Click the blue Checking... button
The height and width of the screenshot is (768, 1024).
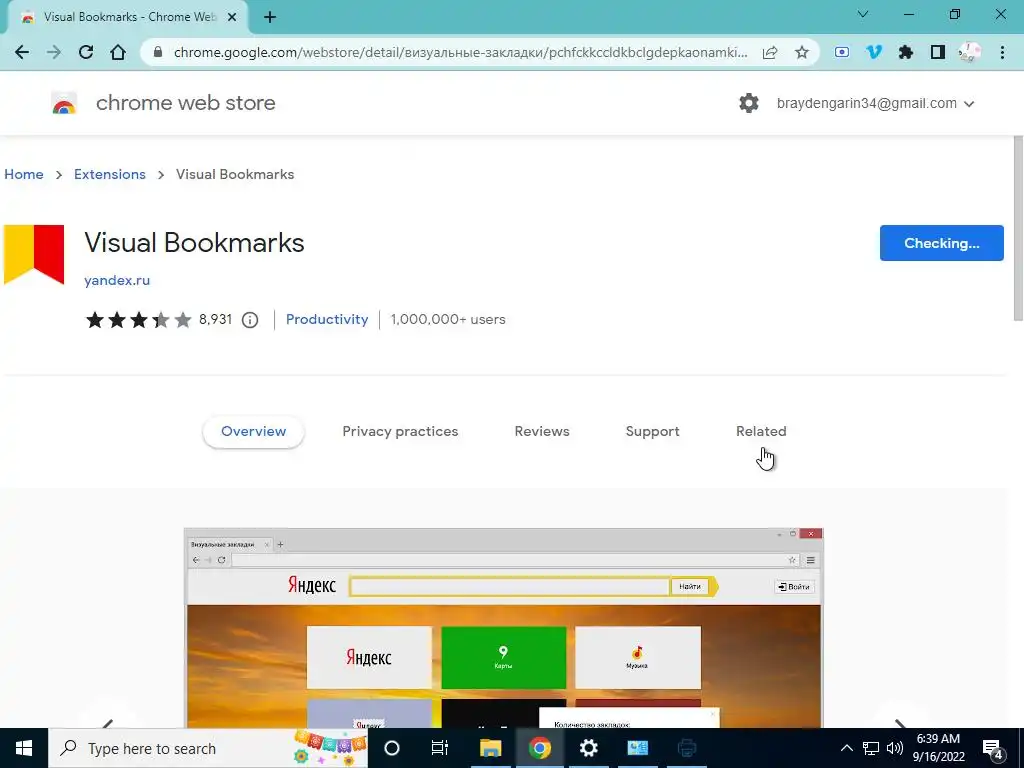pyautogui.click(x=941, y=243)
